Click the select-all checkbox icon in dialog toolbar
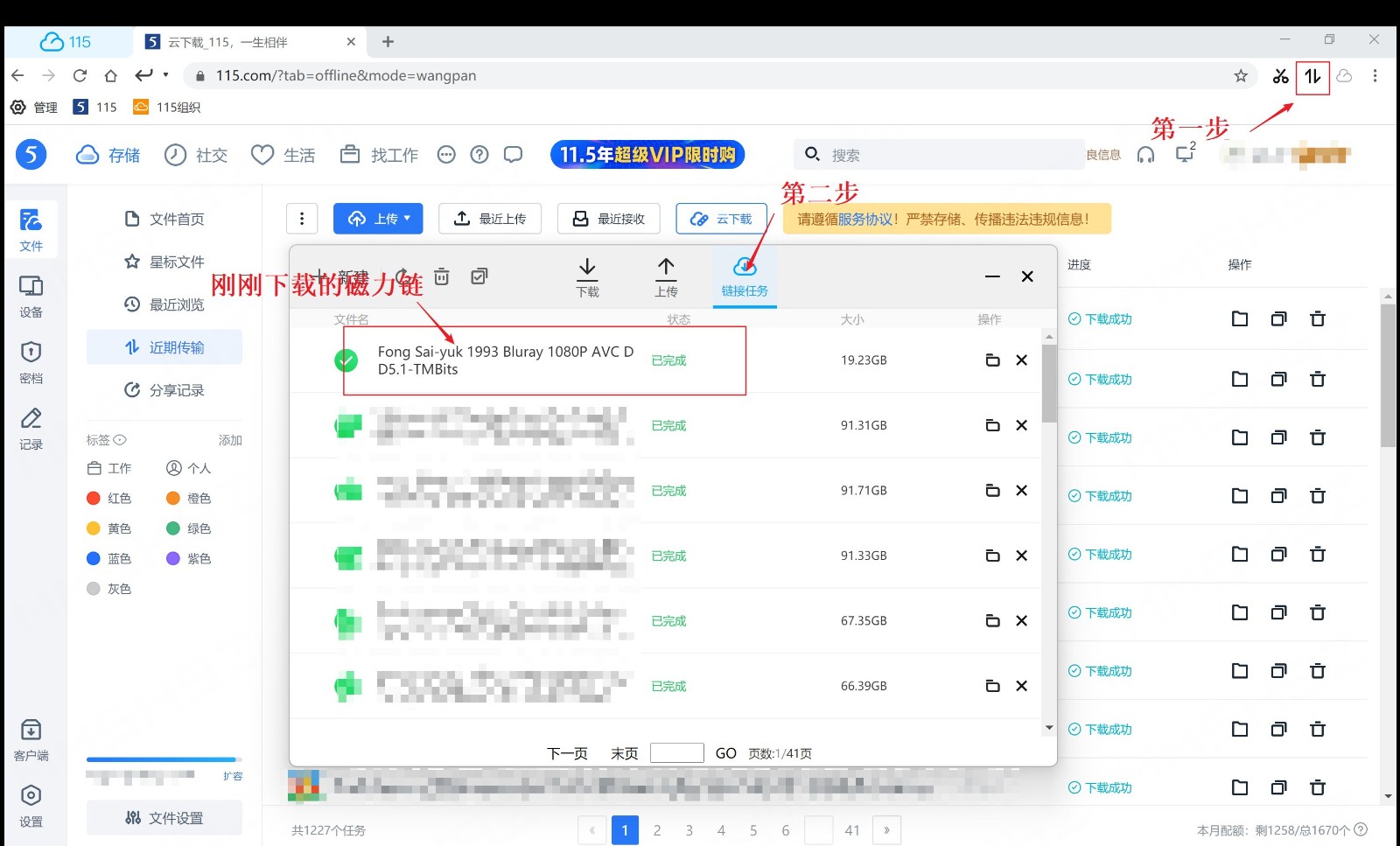Viewport: 1400px width, 846px height. pyautogui.click(x=479, y=277)
